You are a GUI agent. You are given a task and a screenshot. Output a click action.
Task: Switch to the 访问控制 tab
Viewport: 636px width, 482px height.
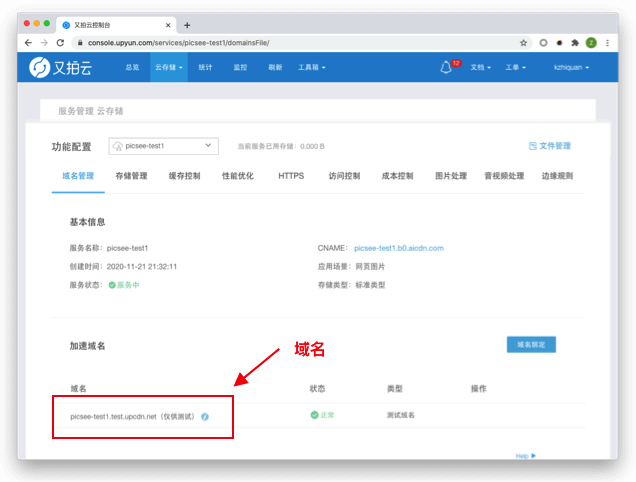tap(344, 176)
